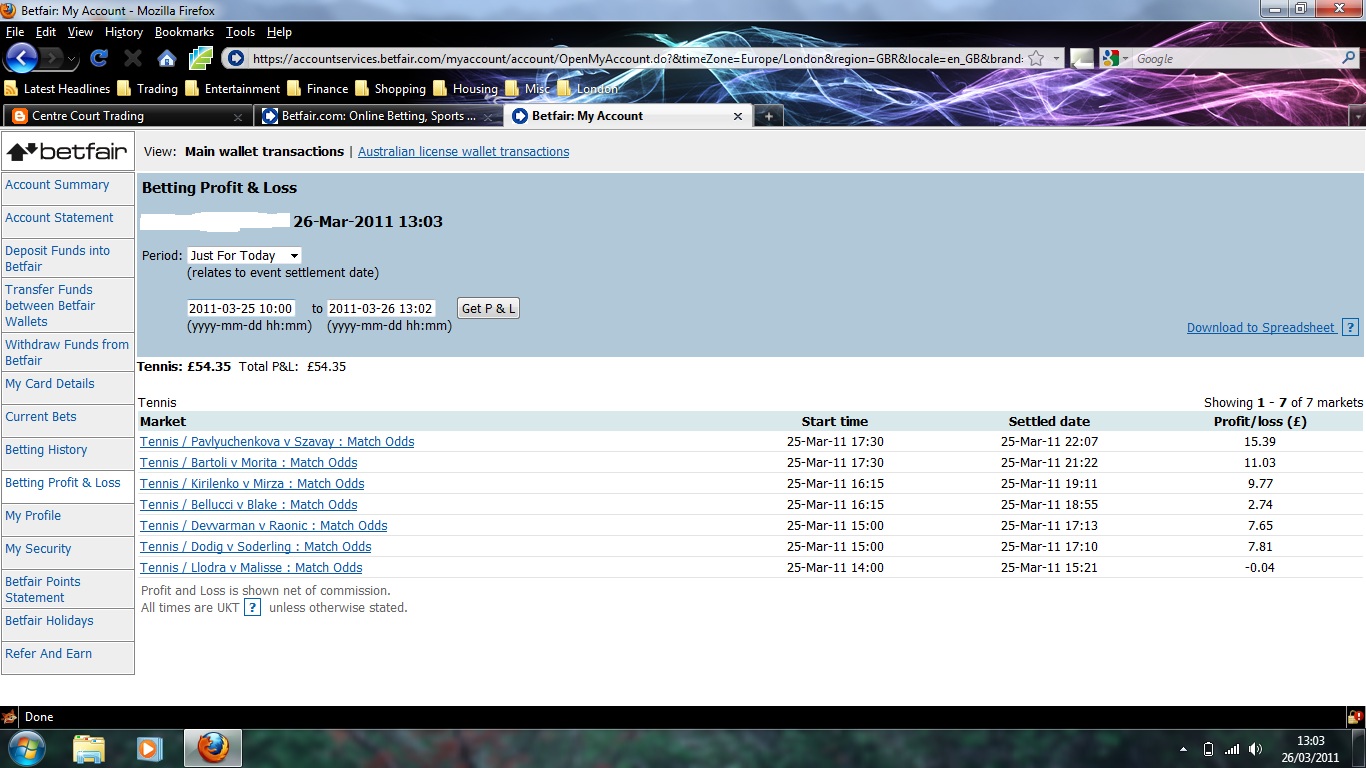Open Bartoli v Morita Match Odds market
The image size is (1366, 768).
pos(248,463)
